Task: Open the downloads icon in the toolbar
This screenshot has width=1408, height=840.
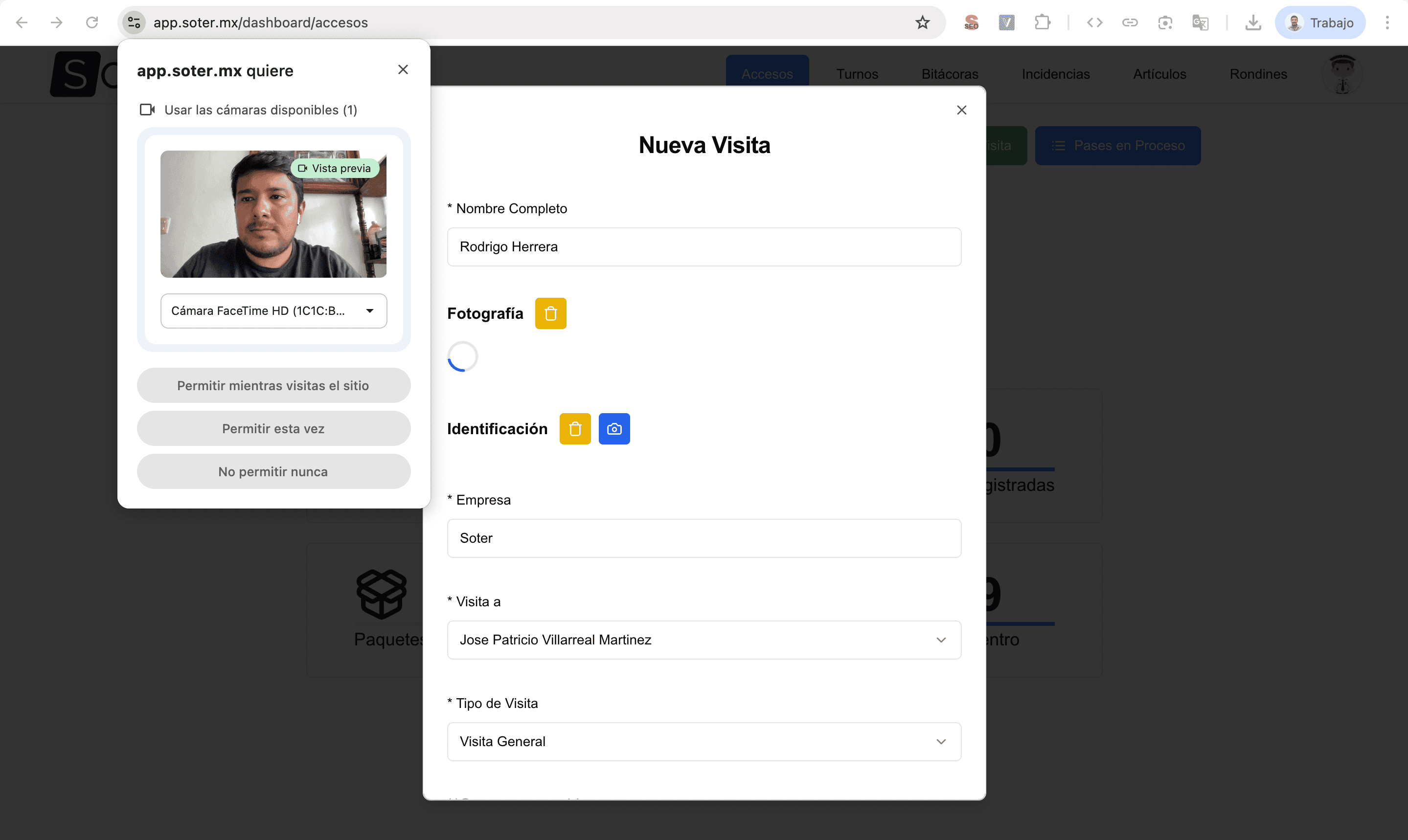Action: 1253,22
